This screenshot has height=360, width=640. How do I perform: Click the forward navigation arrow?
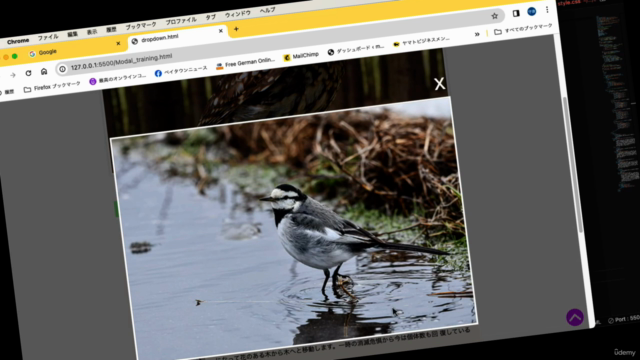[13, 75]
